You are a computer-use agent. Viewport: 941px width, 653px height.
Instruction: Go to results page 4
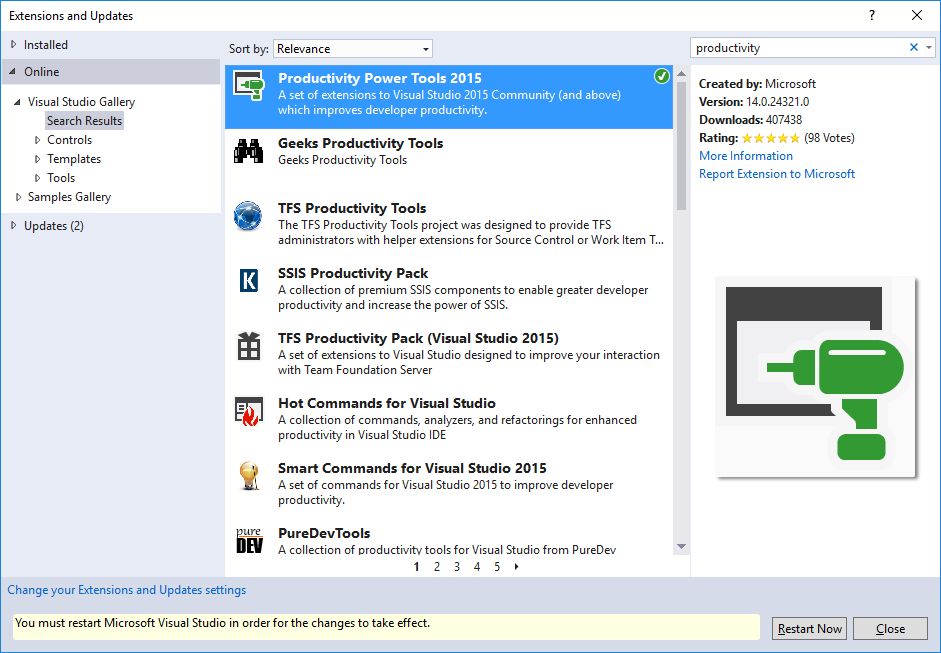[x=477, y=567]
